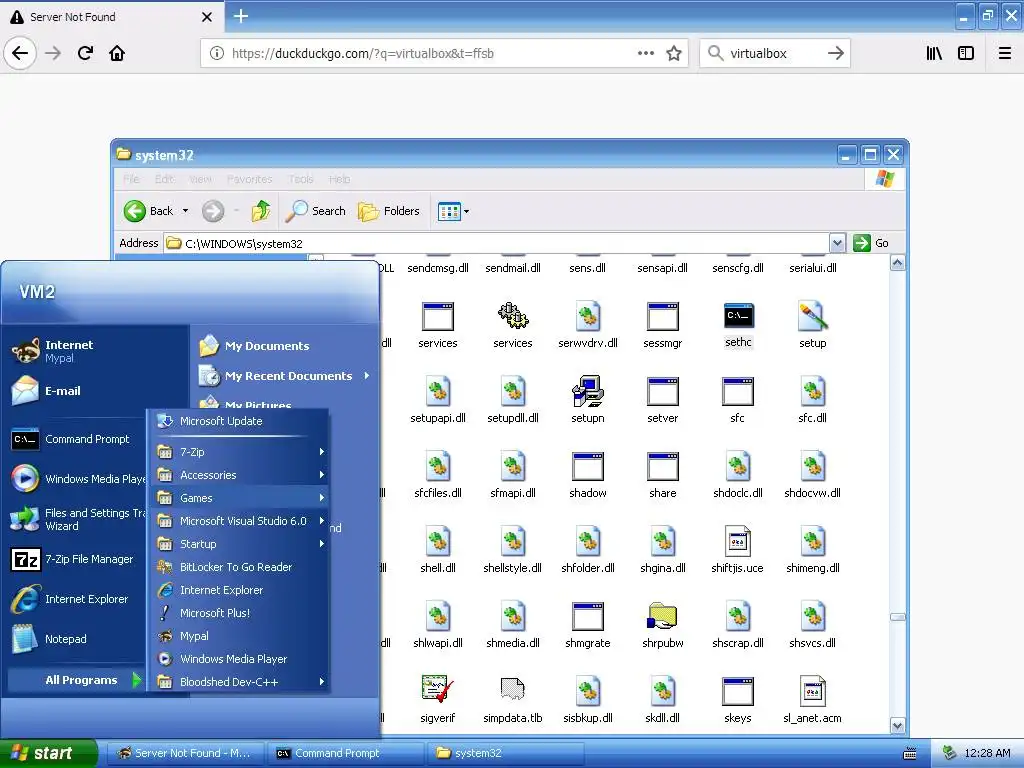This screenshot has height=768, width=1024.
Task: Show site information icon in URL bar
Action: point(217,54)
